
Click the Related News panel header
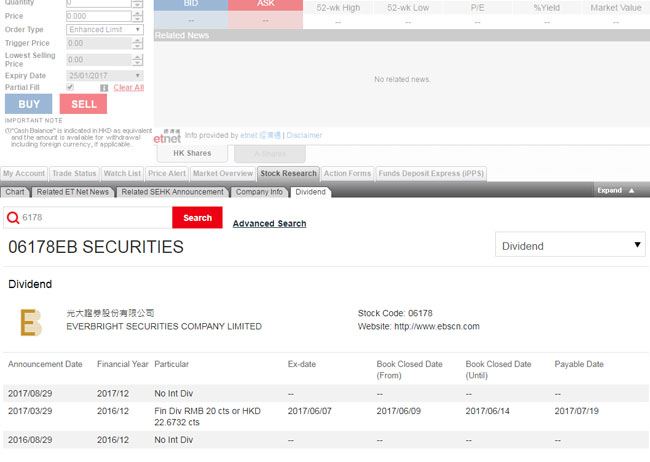[402, 35]
